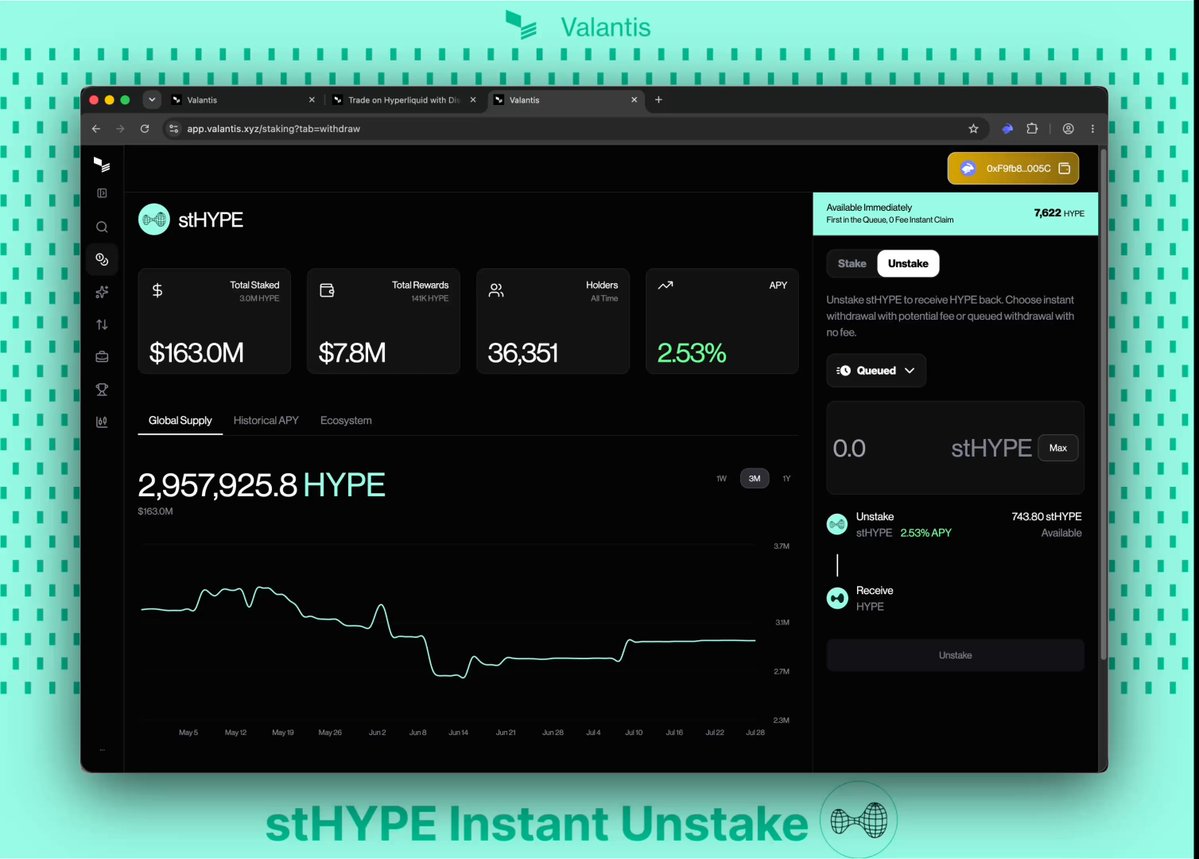Switch to Trade on Hyperliquid browser tab
Viewport: 1199px width, 859px height.
point(405,99)
